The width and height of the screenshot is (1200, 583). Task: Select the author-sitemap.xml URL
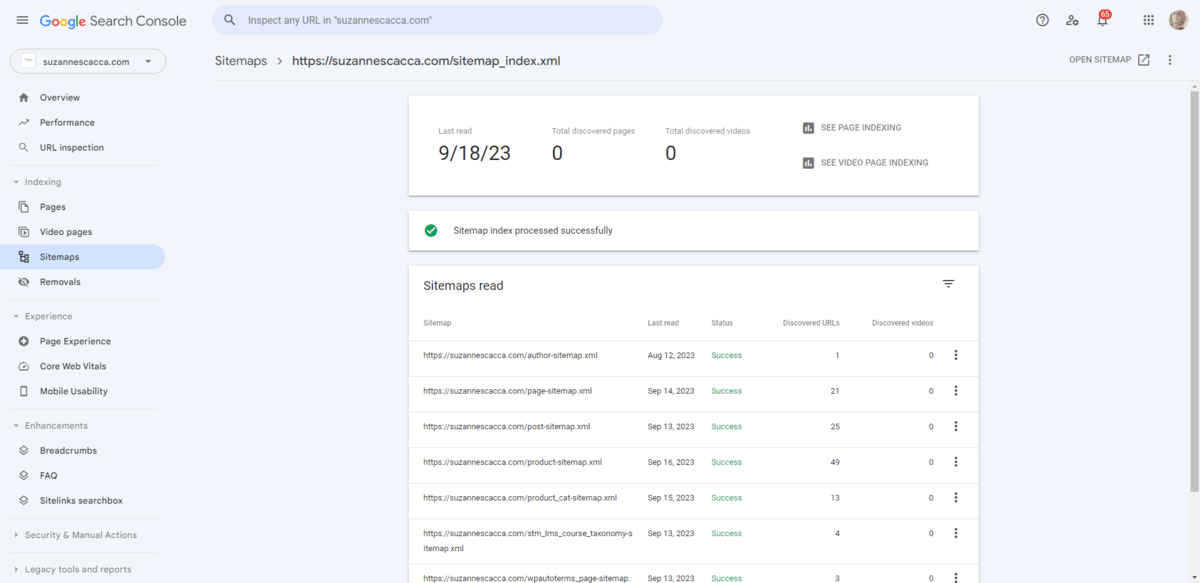click(x=510, y=355)
